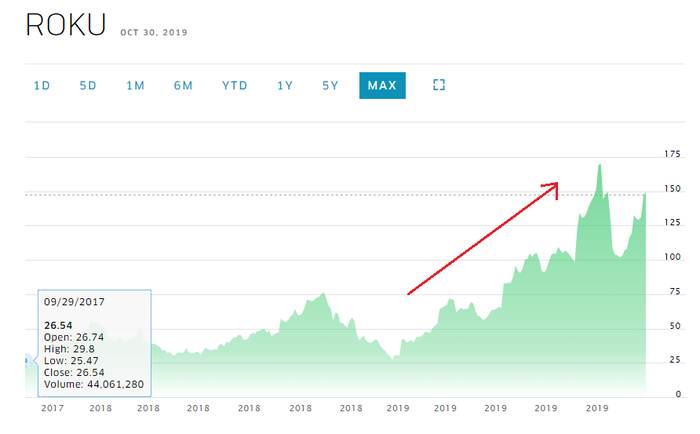Select the 5D time range
The height and width of the screenshot is (434, 700).
tap(88, 85)
